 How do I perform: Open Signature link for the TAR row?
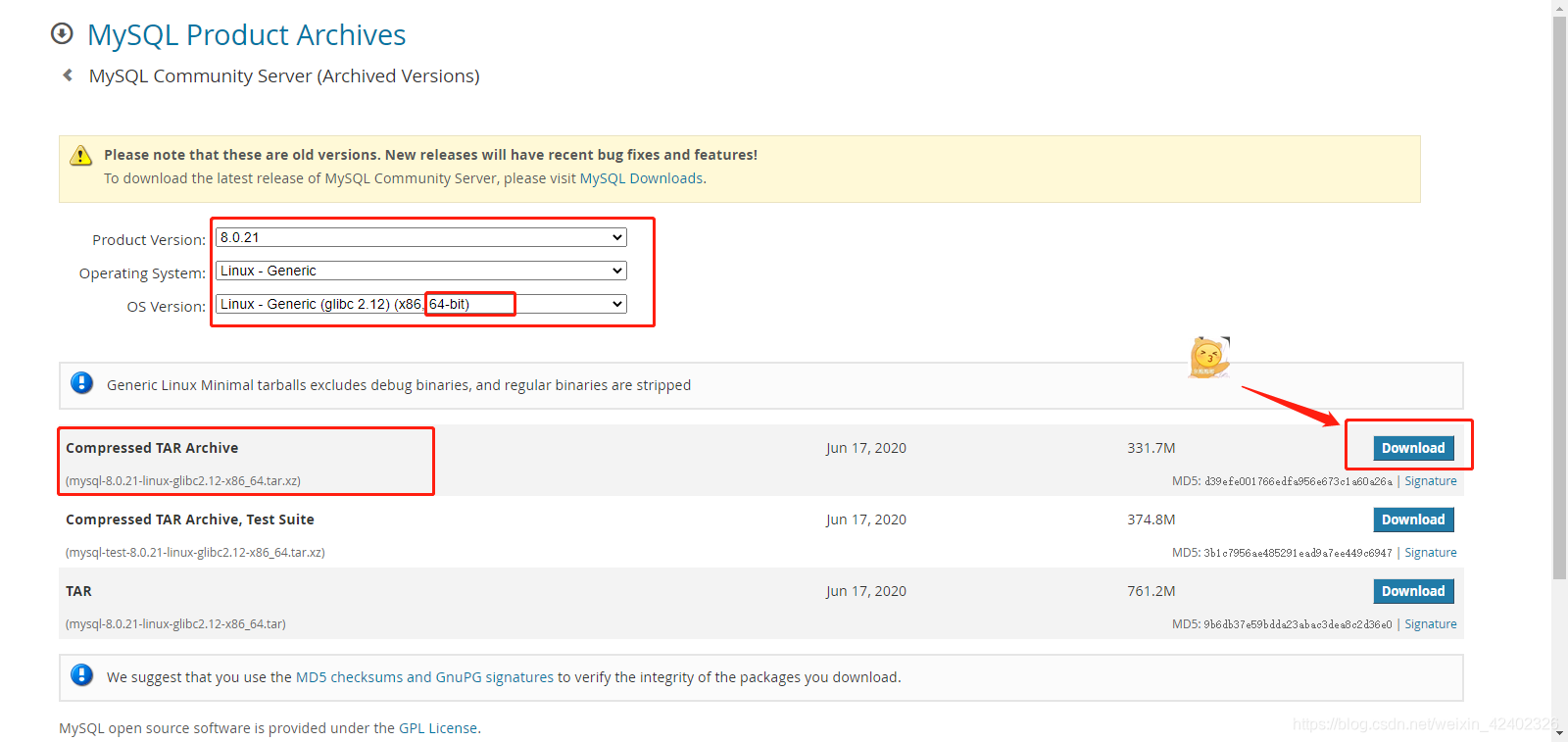pyautogui.click(x=1431, y=624)
